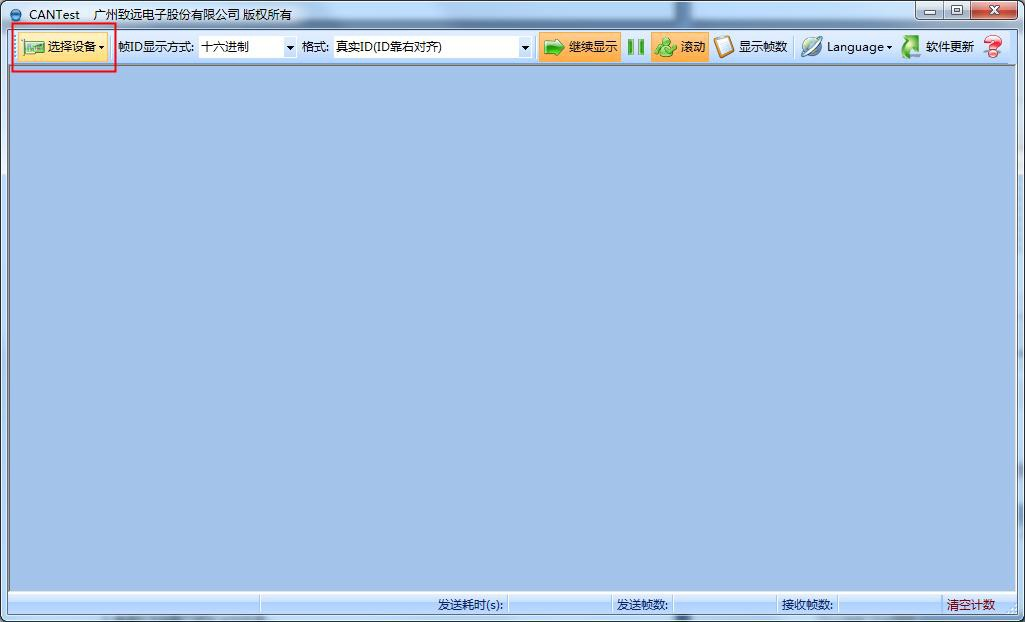The height and width of the screenshot is (622, 1025).
Task: Click 清空计数 to clear counters
Action: click(970, 605)
